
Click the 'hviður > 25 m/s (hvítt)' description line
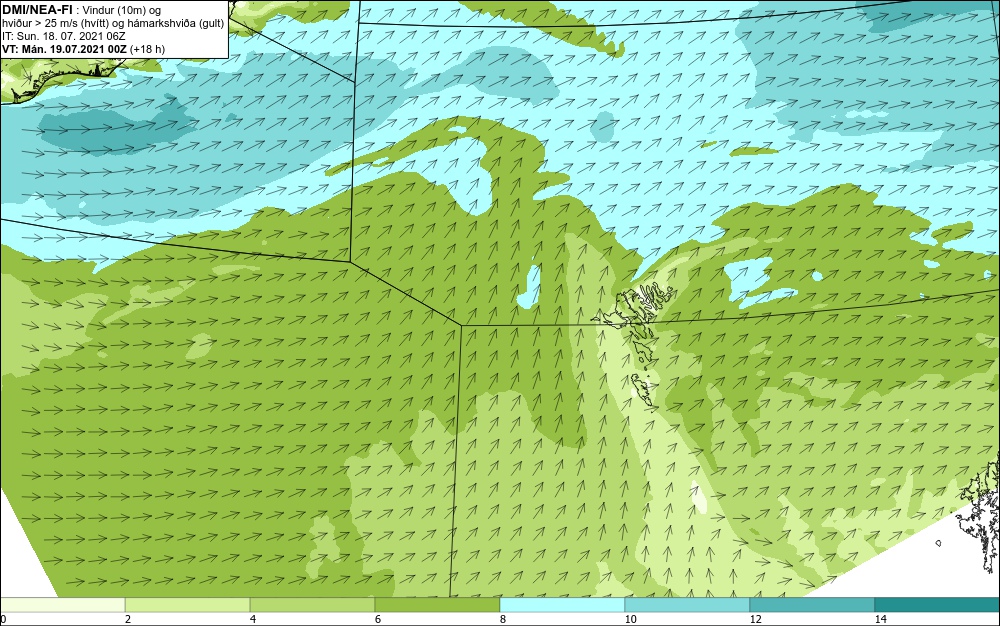tap(113, 24)
